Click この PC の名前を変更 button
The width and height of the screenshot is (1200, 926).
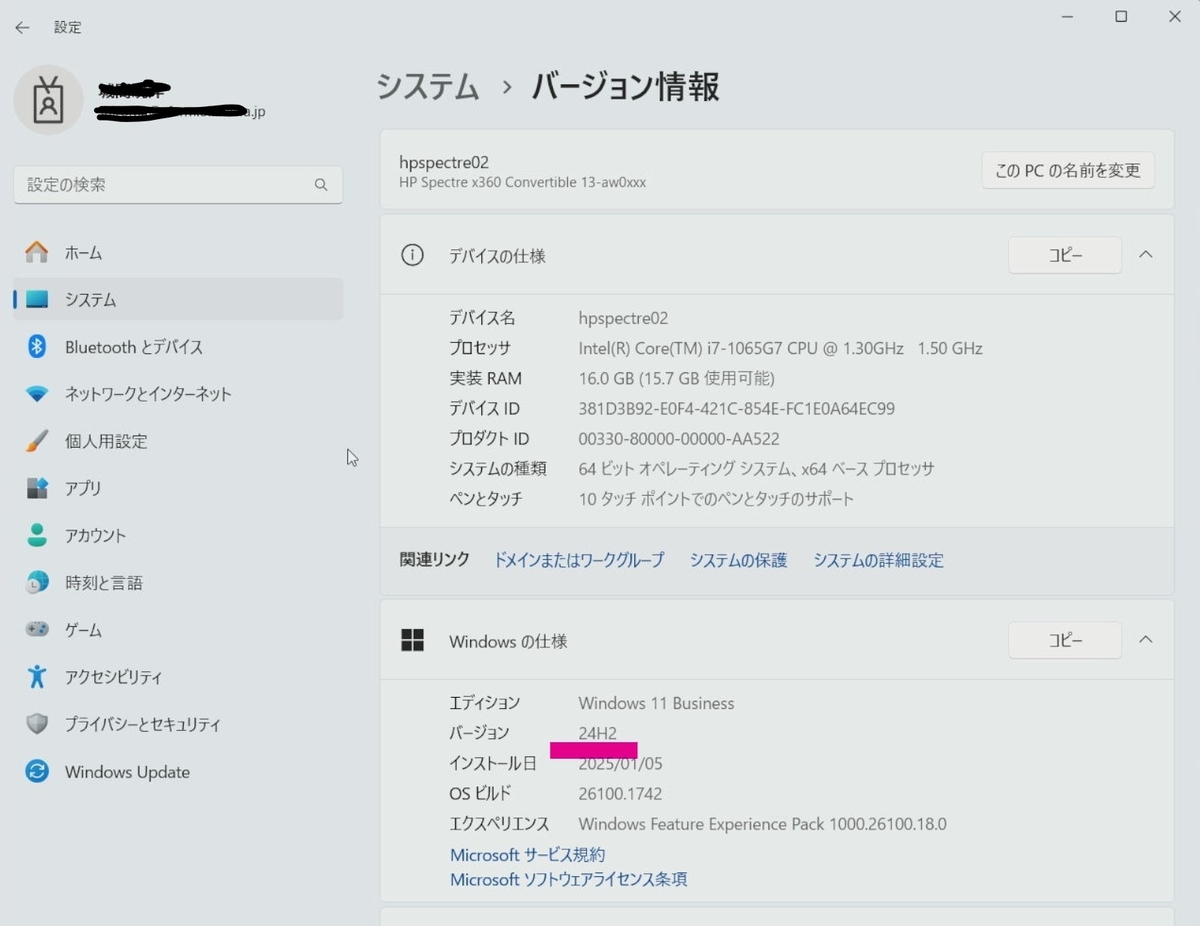tap(1068, 170)
